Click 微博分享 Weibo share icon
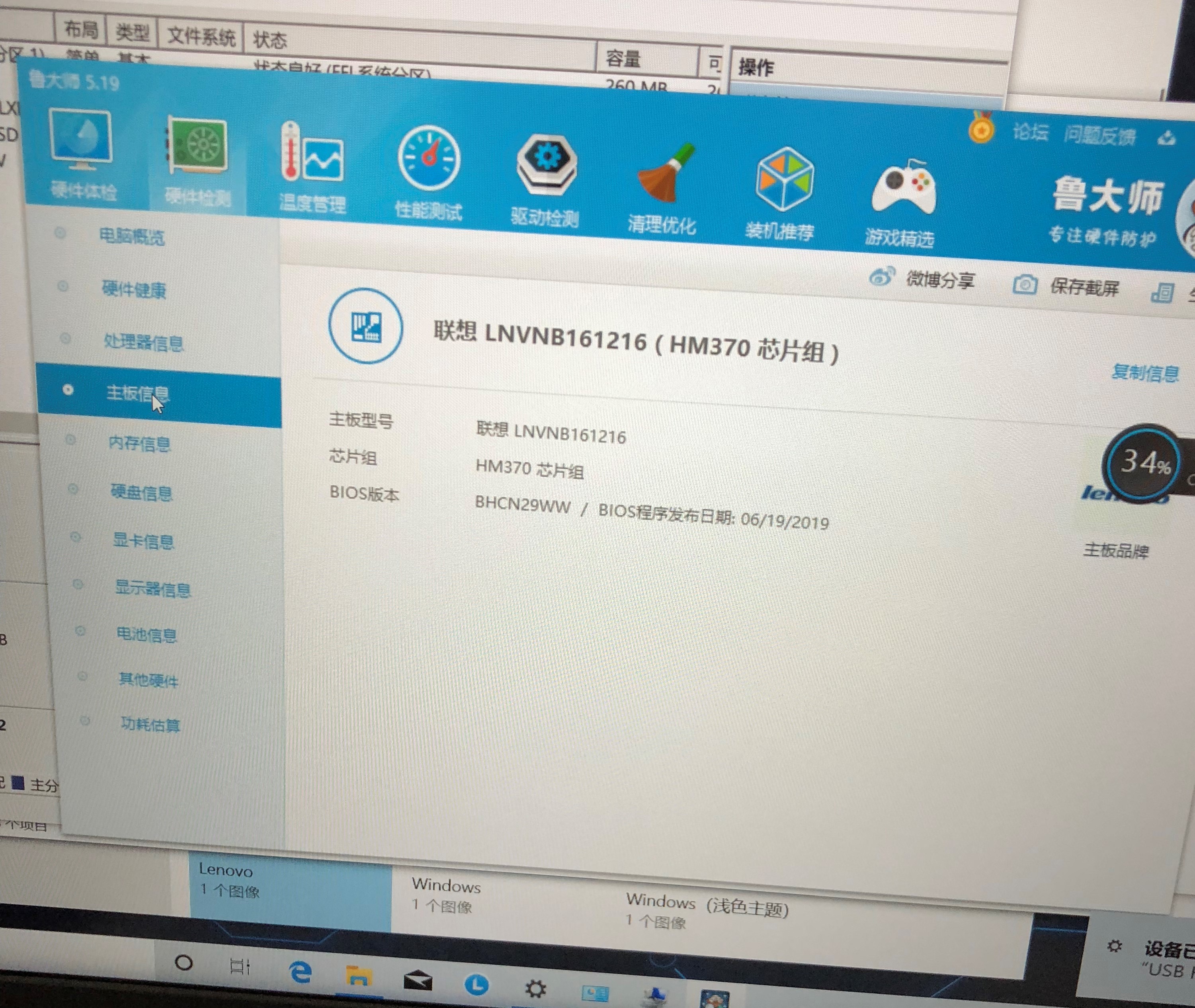This screenshot has height=1008, width=1195. pos(882,277)
